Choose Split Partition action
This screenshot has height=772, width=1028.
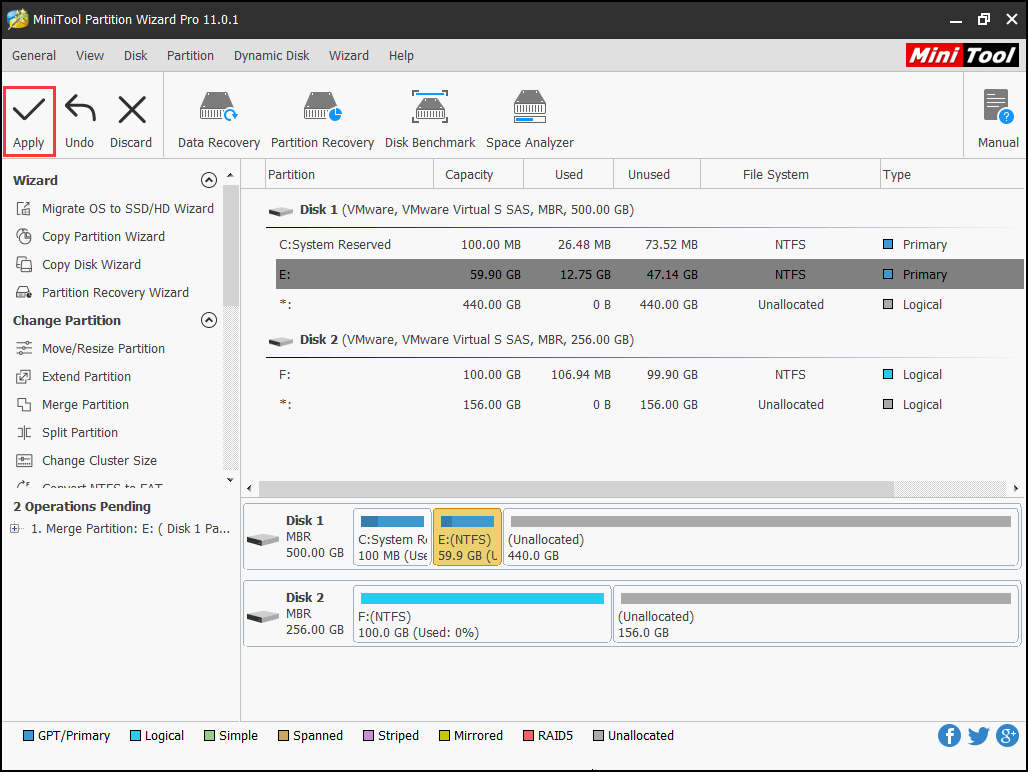coord(67,433)
